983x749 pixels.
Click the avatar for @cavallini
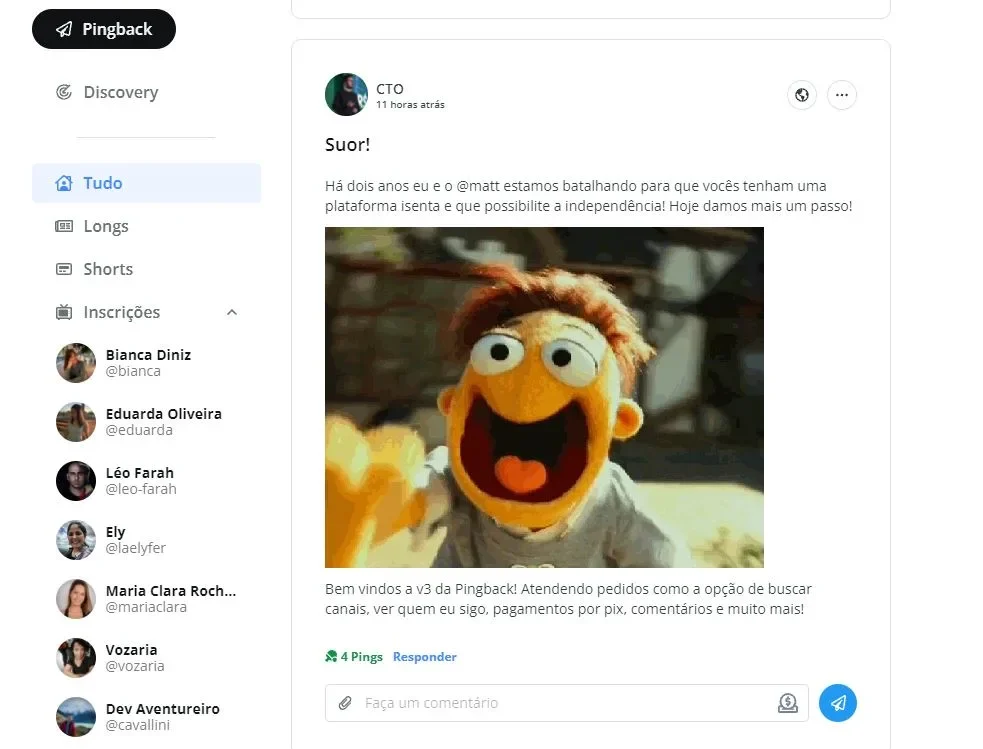click(76, 716)
